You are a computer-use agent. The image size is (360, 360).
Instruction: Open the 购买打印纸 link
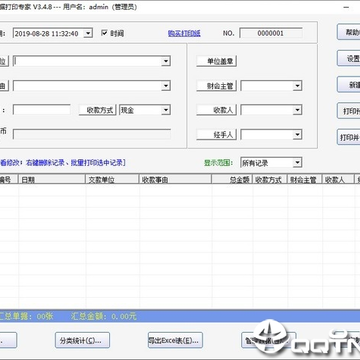[184, 33]
